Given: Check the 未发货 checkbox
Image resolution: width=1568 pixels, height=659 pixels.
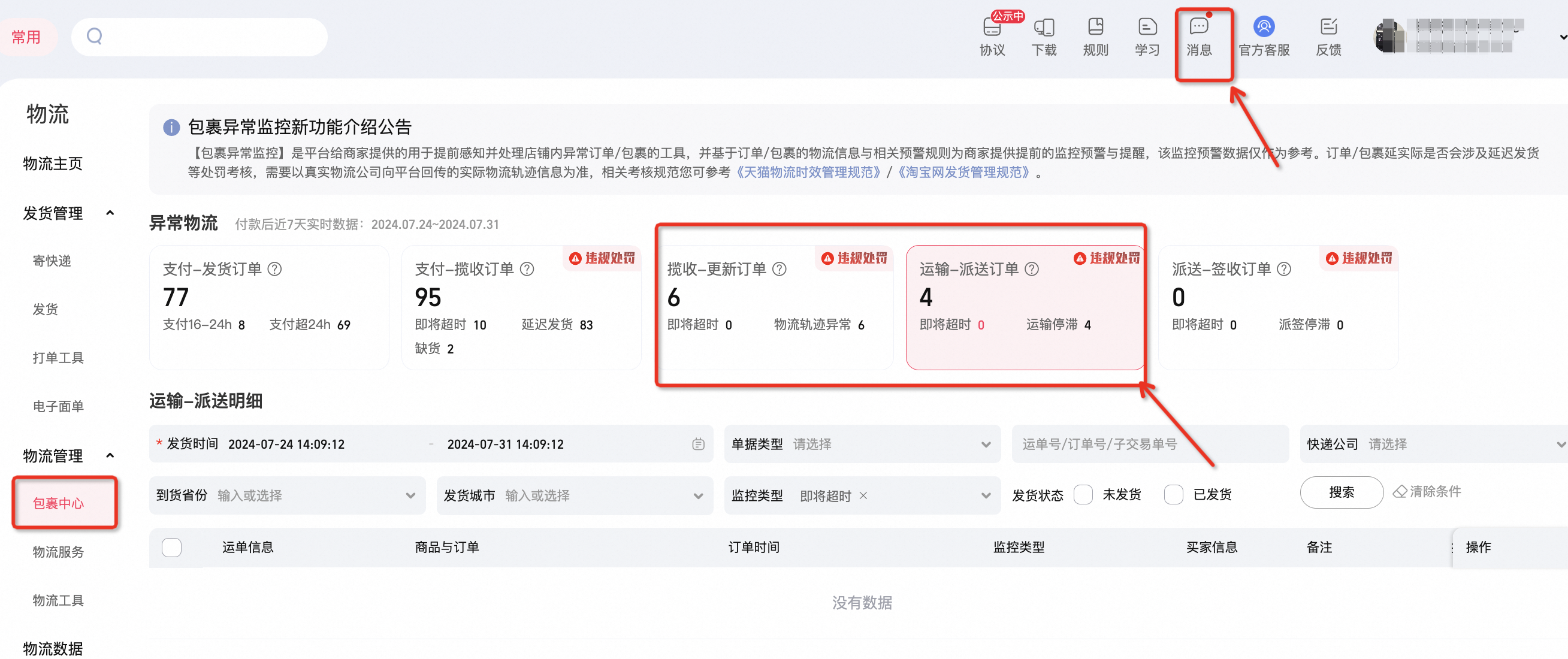Looking at the screenshot, I should (1083, 495).
